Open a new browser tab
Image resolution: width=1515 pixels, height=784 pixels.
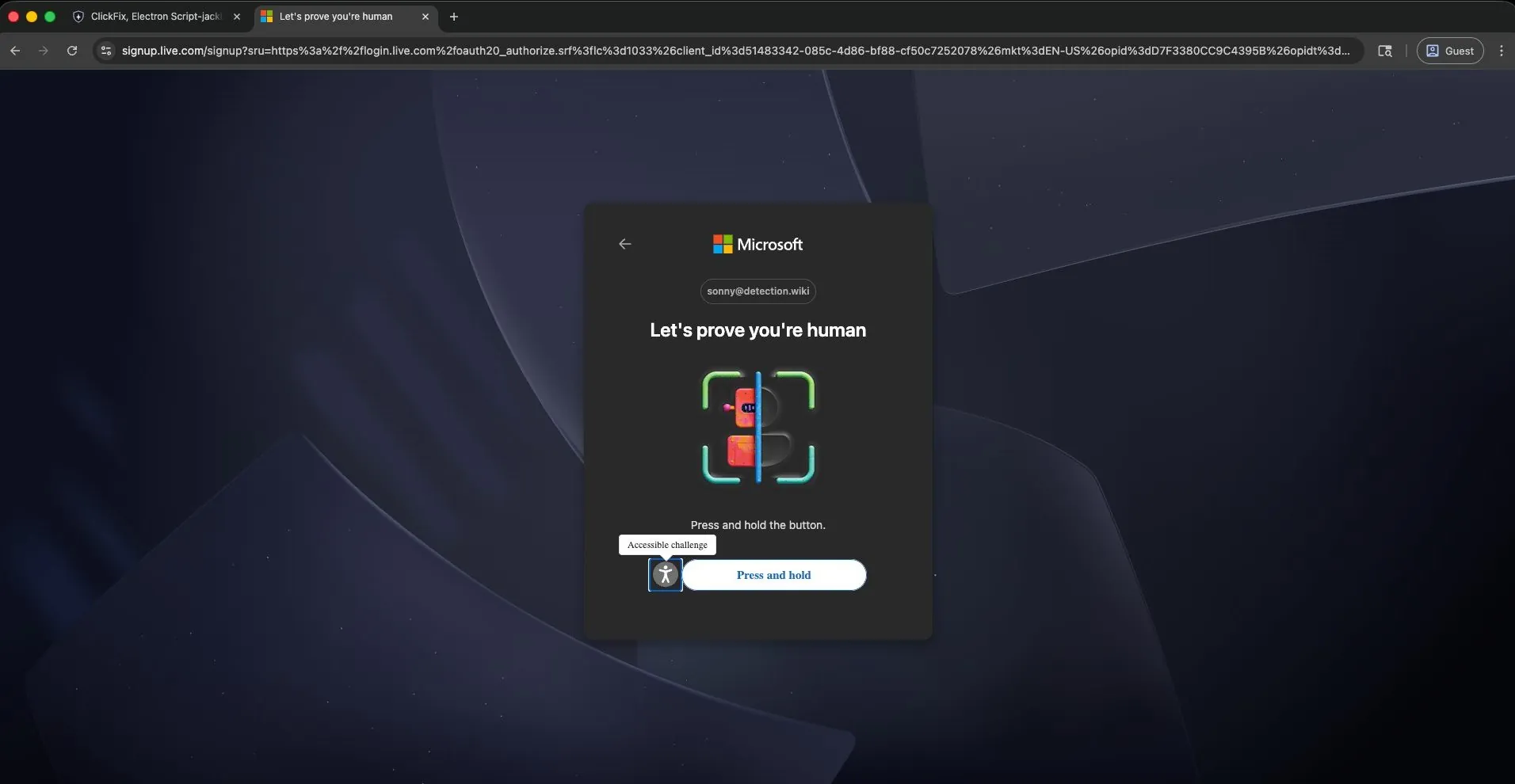(454, 17)
